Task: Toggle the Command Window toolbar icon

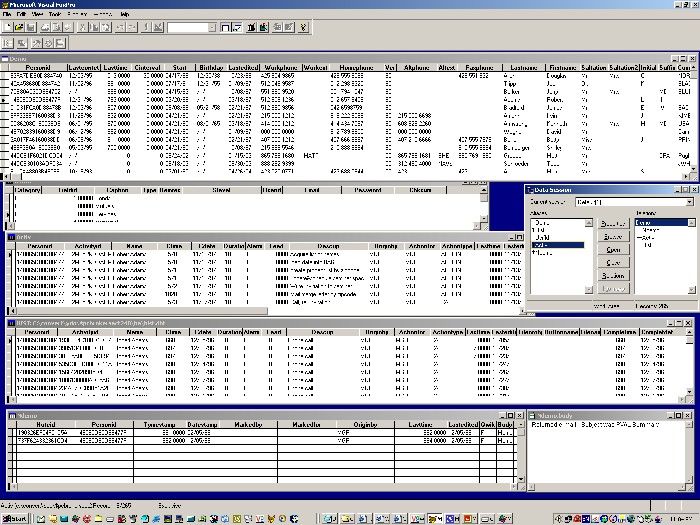Action: (228, 27)
